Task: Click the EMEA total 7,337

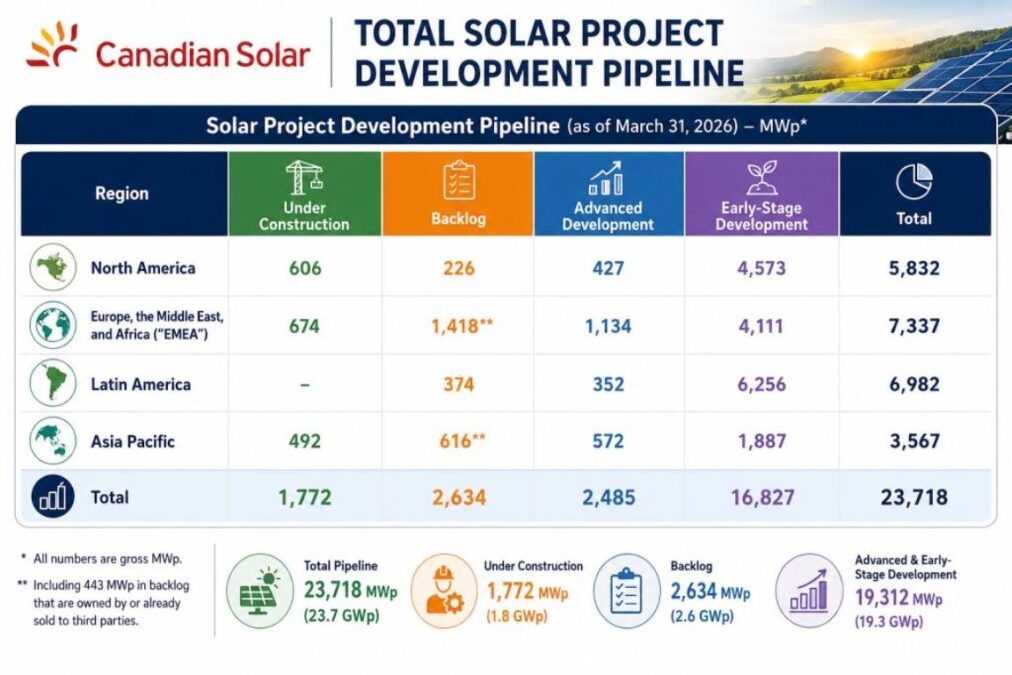Action: 914,326
